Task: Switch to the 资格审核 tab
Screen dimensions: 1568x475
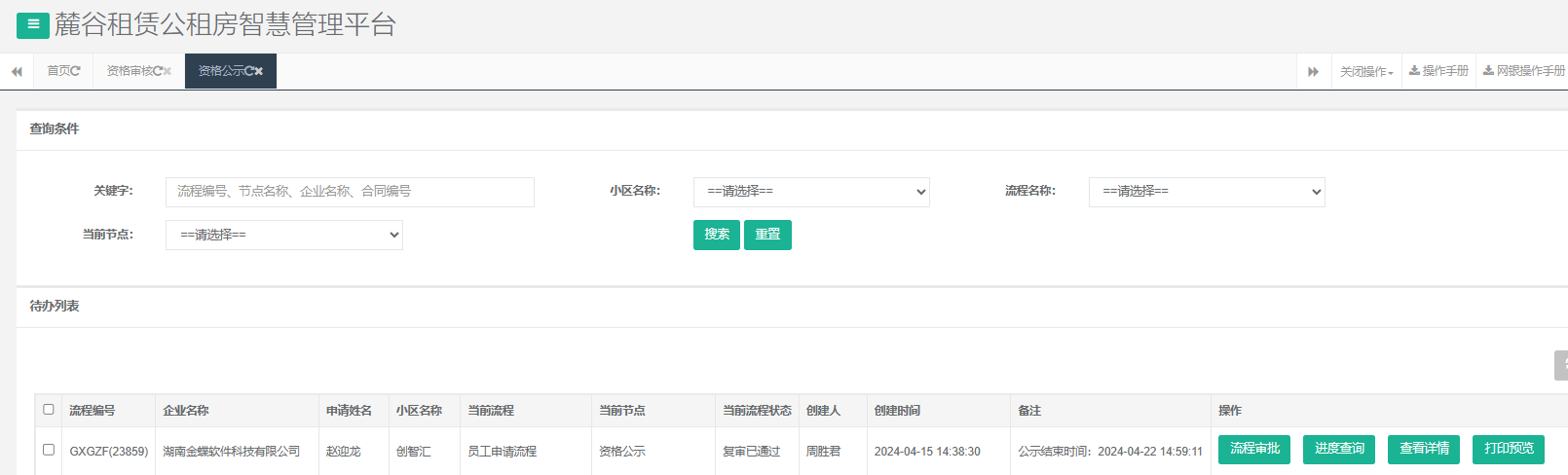Action: click(130, 71)
